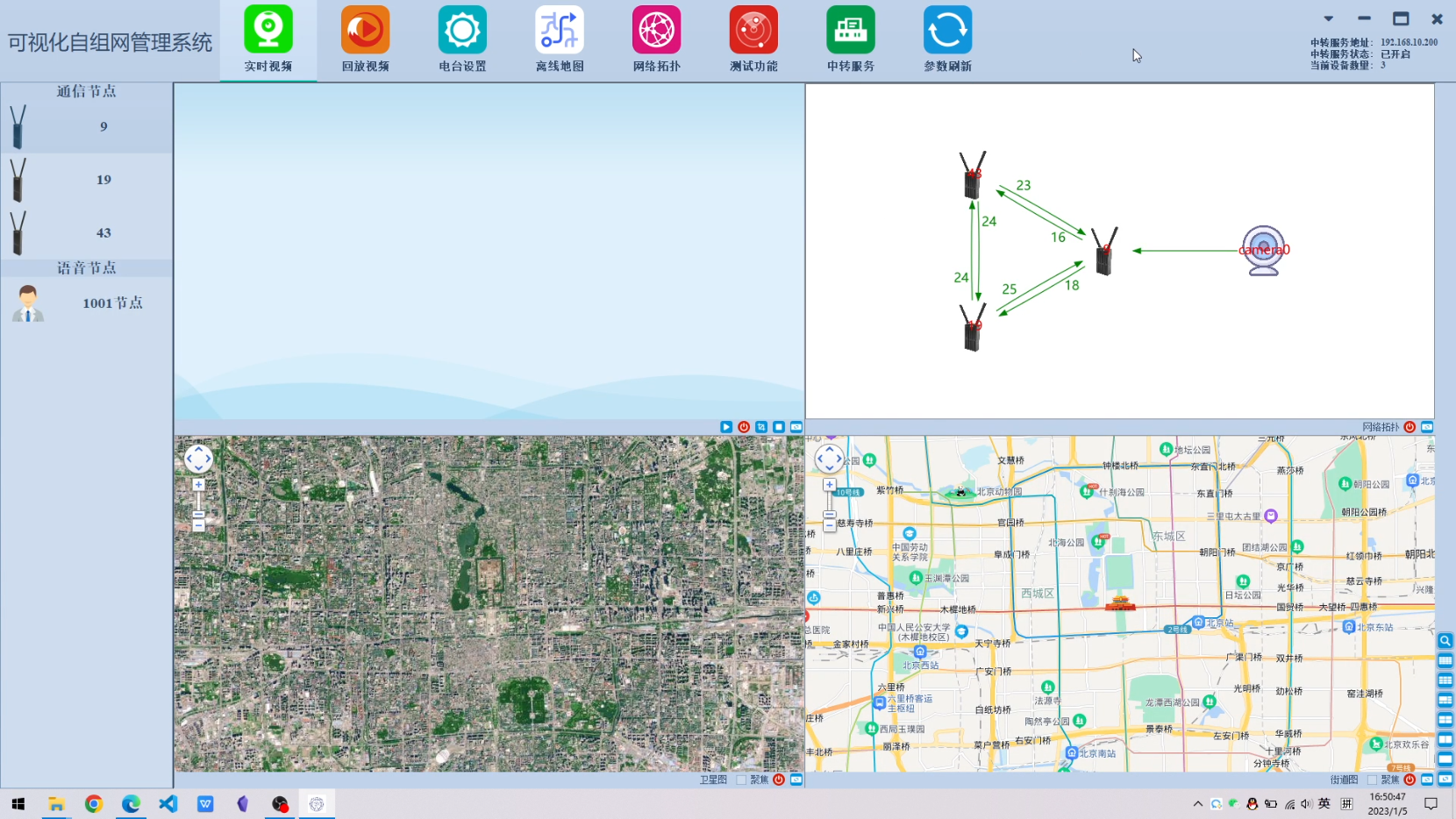Select communication node 43 in the list
The height and width of the screenshot is (819, 1456).
tap(87, 232)
